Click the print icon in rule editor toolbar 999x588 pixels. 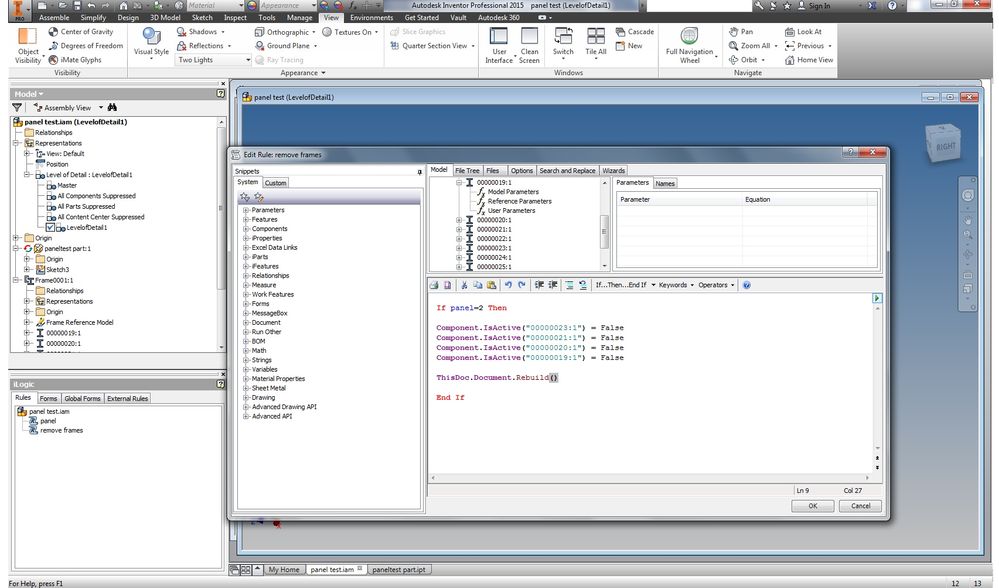click(x=434, y=285)
